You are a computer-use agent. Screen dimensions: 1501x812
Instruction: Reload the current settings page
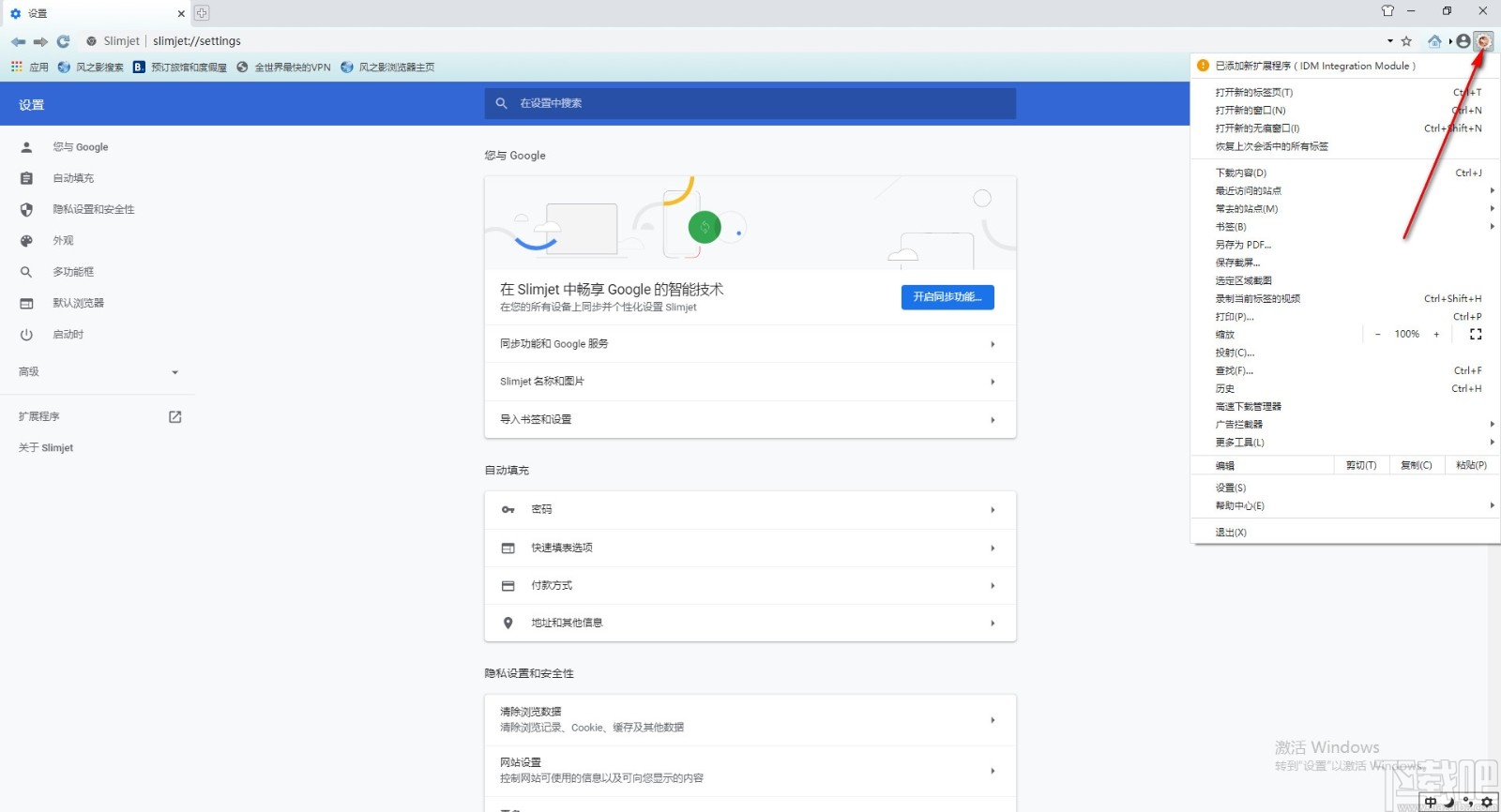point(63,41)
